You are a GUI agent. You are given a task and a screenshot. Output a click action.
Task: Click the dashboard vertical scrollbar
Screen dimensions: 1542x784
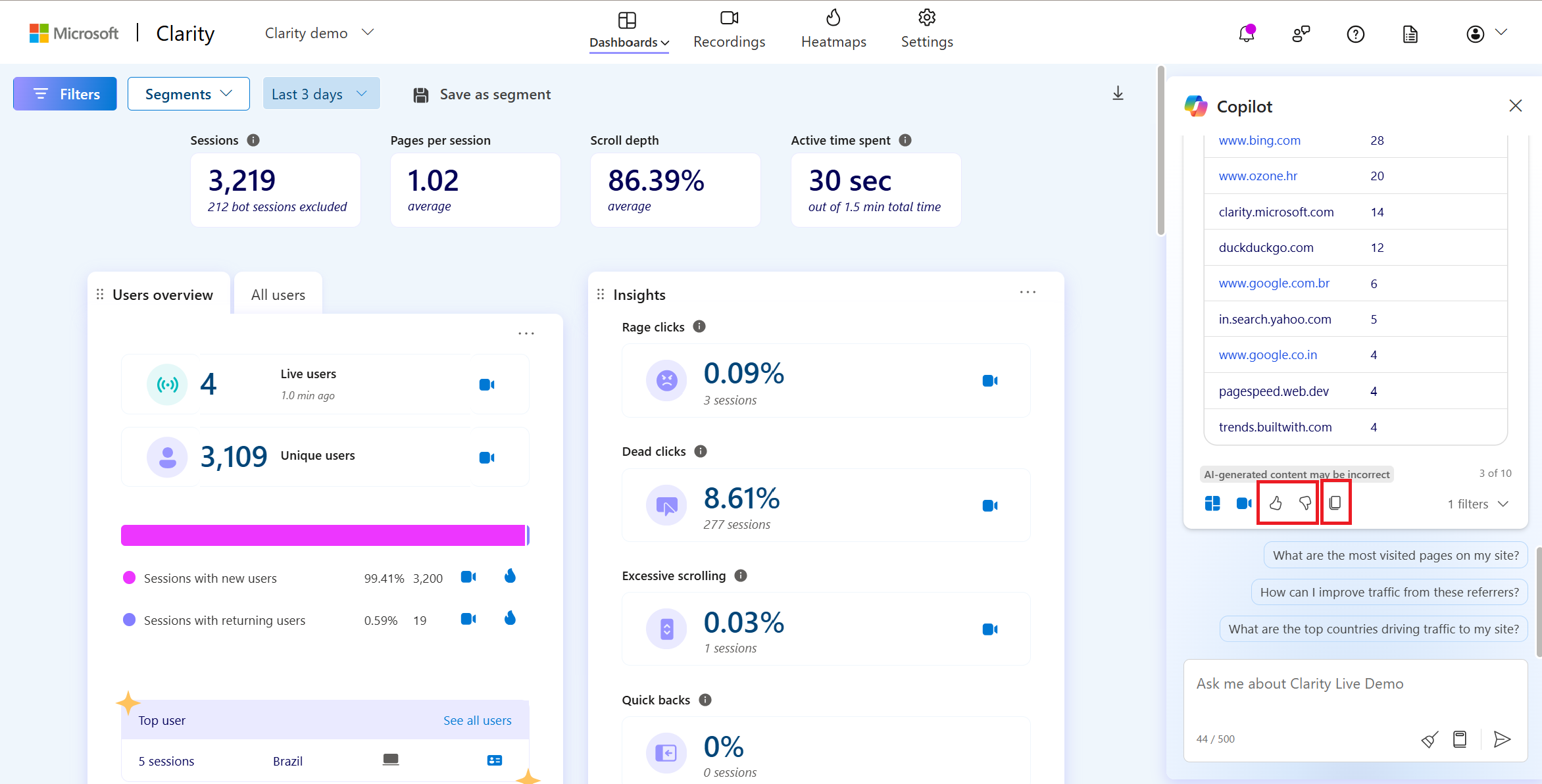click(1161, 150)
